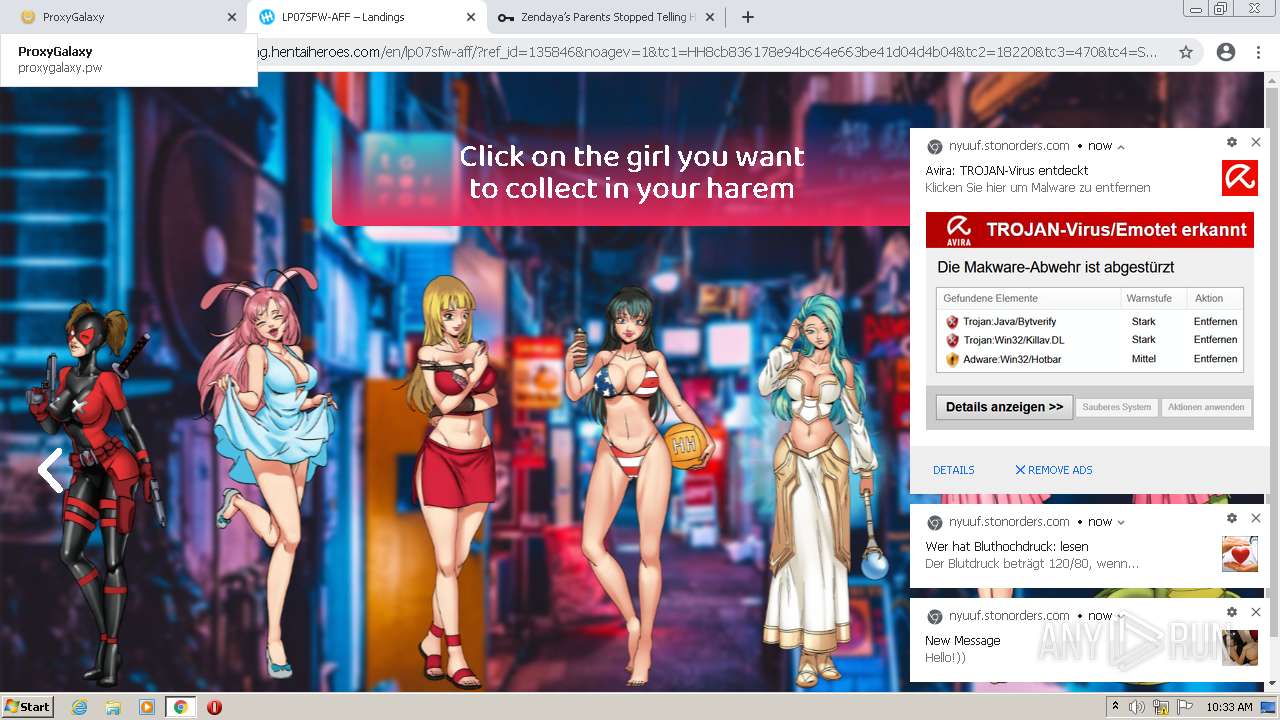This screenshot has height=720, width=1280.
Task: Open a new browser tab
Action: click(747, 17)
